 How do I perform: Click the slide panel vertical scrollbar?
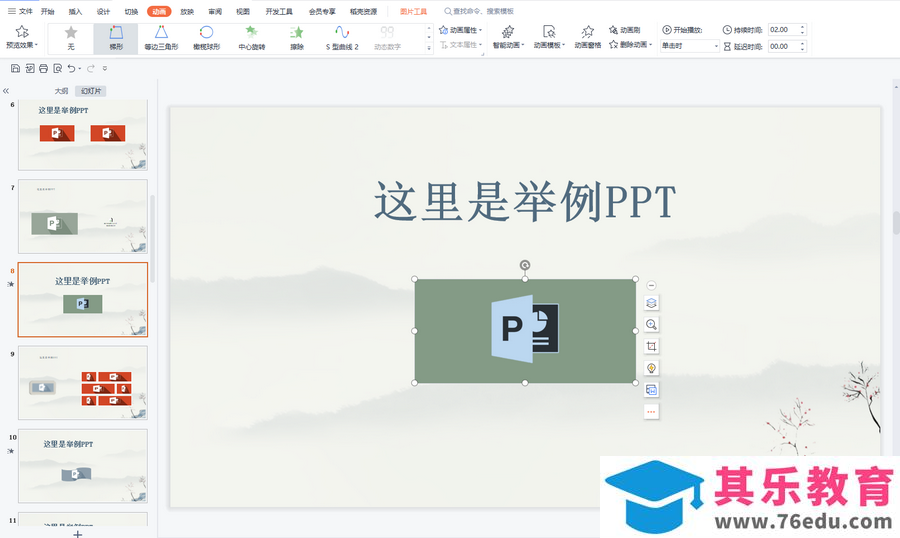point(153,238)
